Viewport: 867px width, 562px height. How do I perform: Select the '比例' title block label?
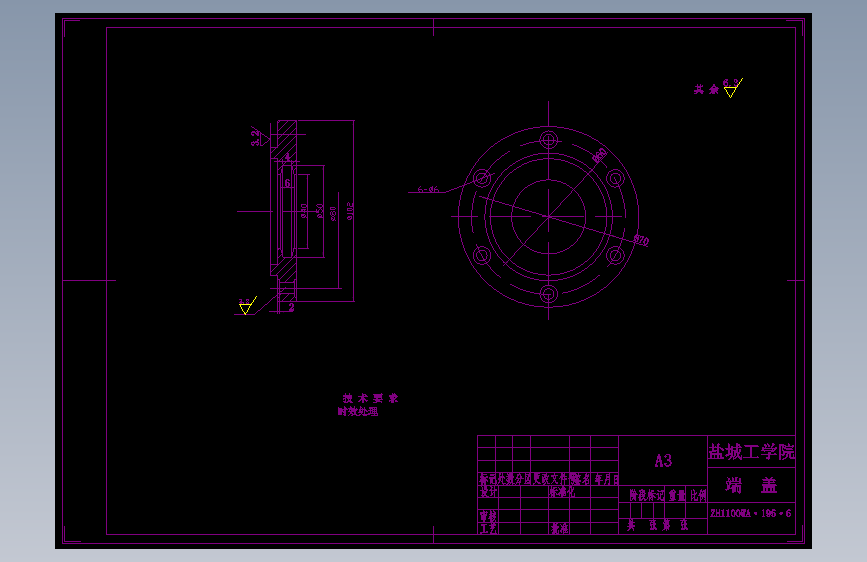[698, 495]
